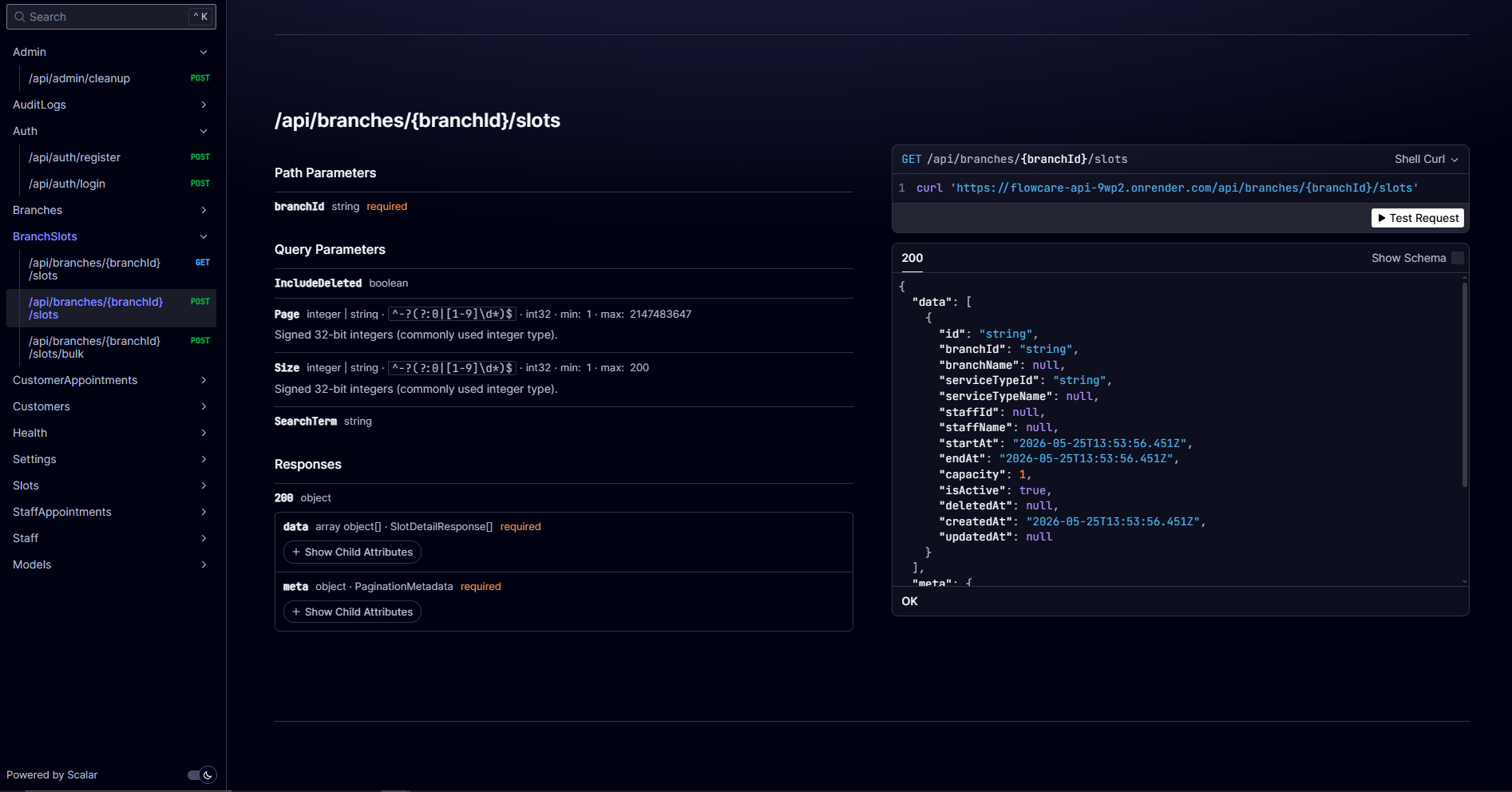Open the Shell Curl language dropdown
The image size is (1512, 792).
(1427, 159)
